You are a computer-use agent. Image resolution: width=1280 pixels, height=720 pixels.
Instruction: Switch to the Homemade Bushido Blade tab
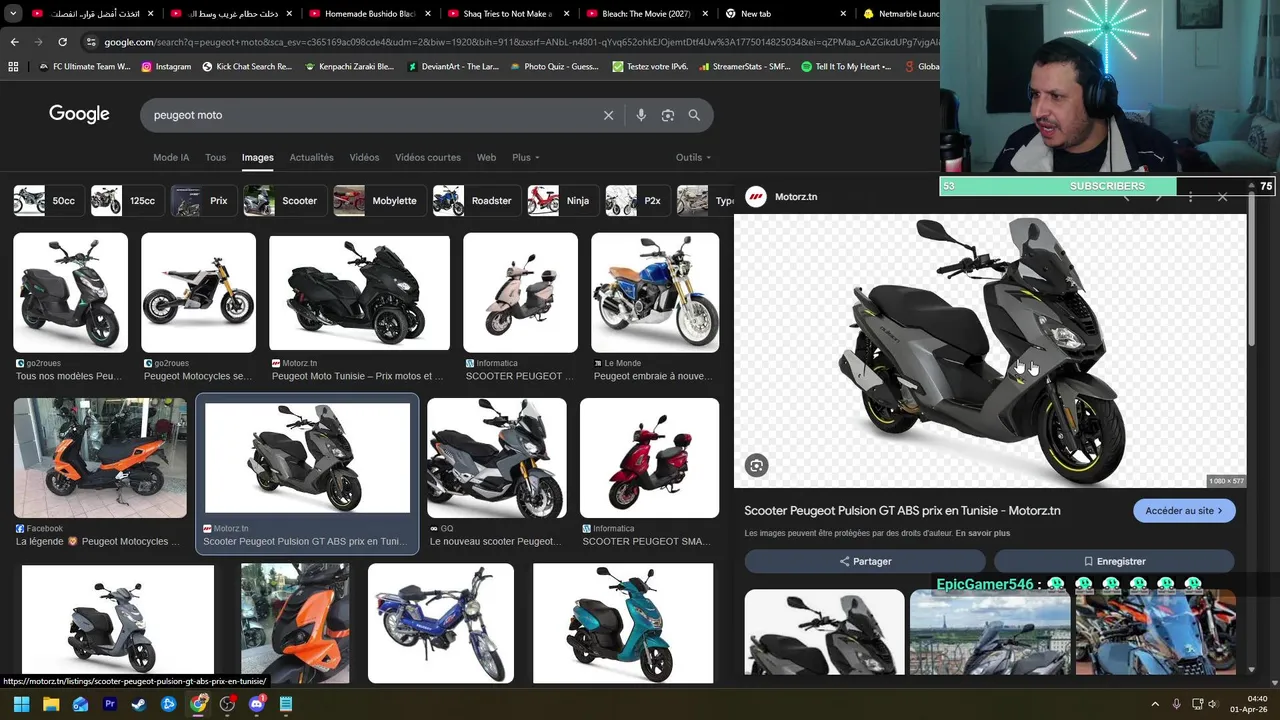point(370,14)
